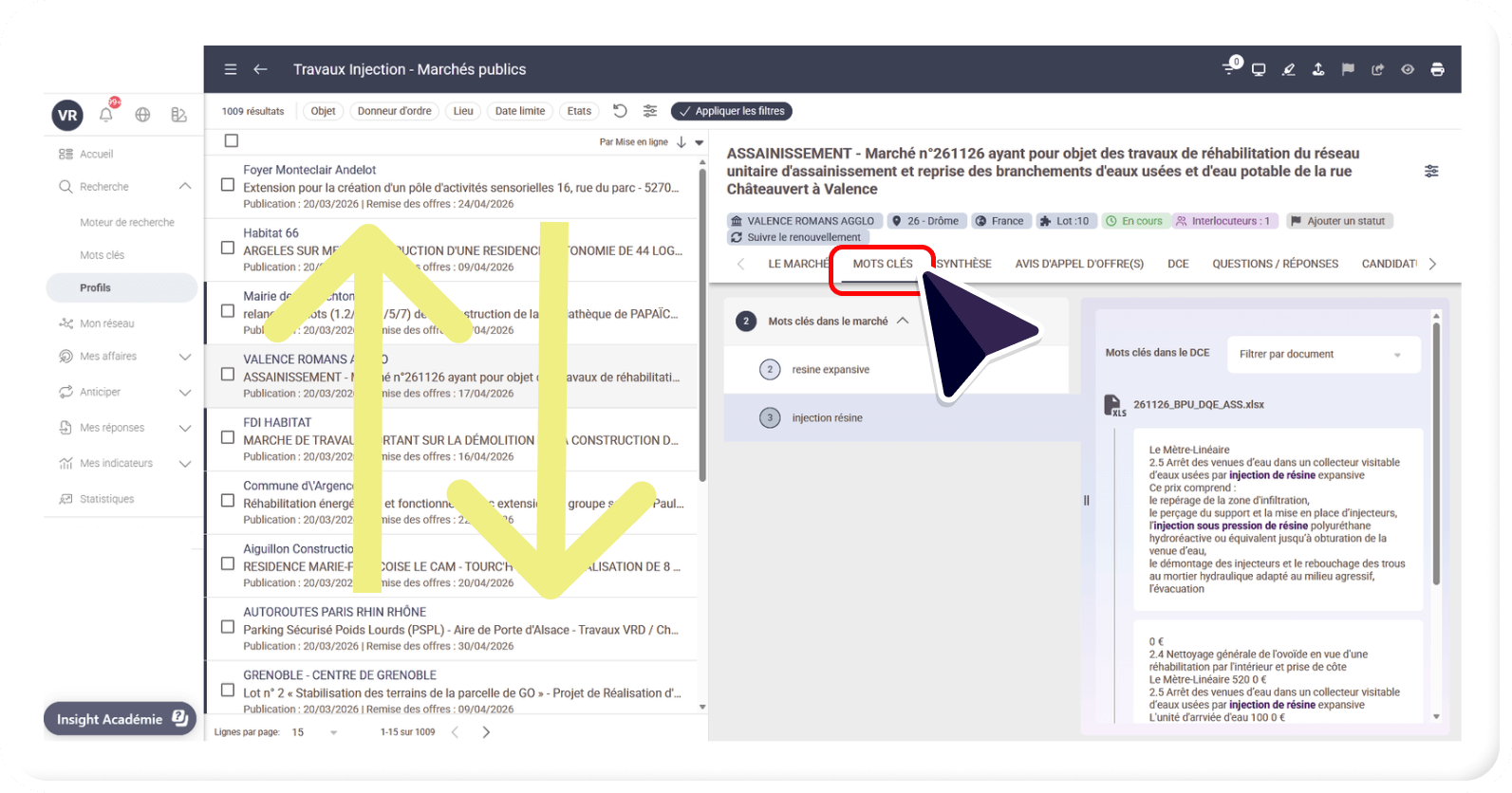The image size is (1512, 793).
Task: Reset filters with the refresh icon
Action: [620, 111]
